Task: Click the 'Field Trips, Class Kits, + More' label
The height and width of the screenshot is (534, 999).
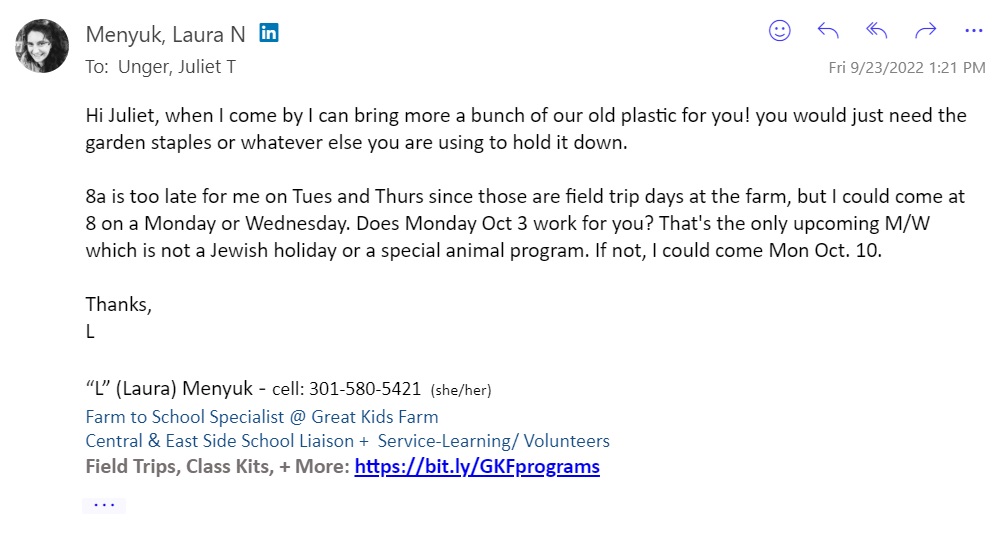Action: coord(217,466)
